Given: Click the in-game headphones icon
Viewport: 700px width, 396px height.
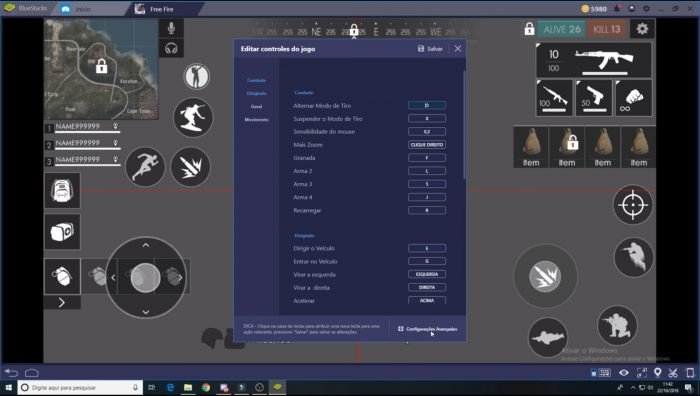Looking at the screenshot, I should tap(171, 48).
